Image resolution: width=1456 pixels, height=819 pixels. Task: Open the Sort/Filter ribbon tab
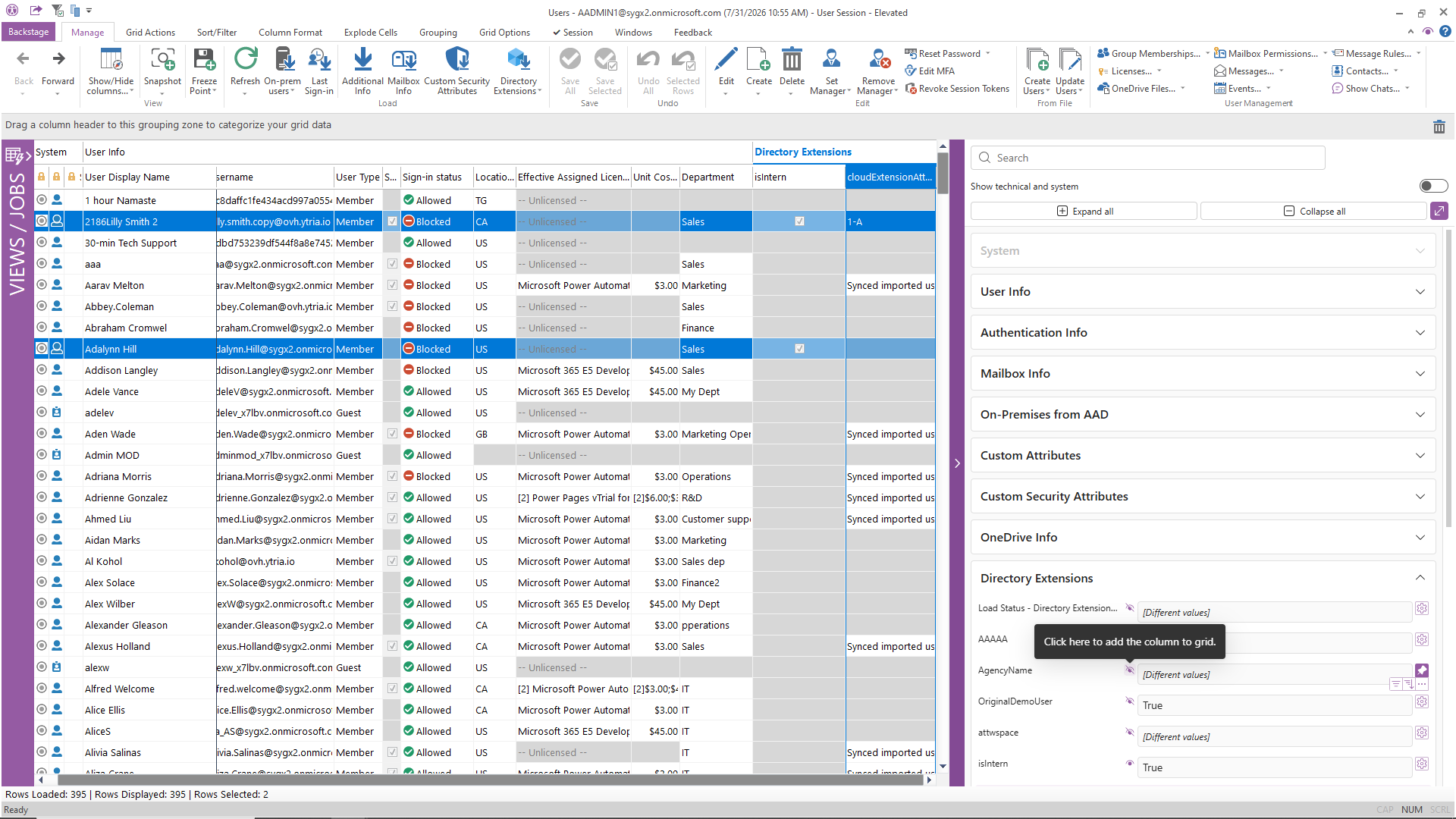(217, 33)
